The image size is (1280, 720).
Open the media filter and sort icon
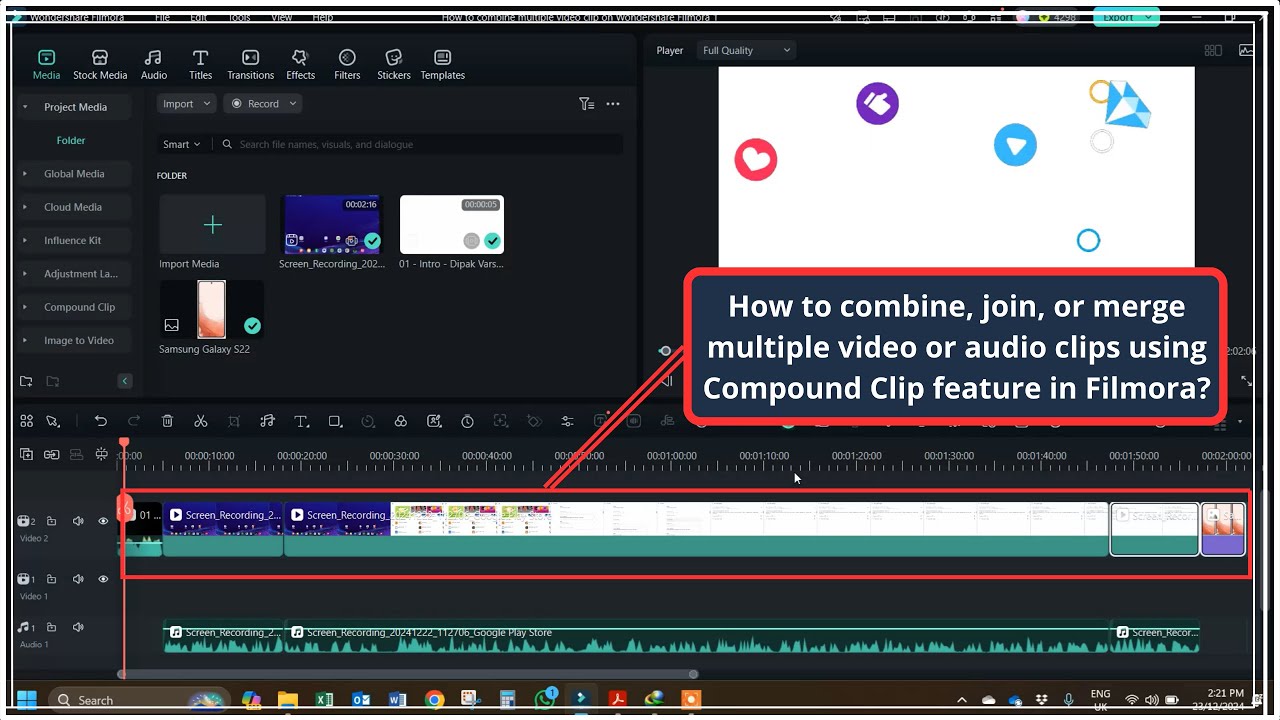(587, 104)
